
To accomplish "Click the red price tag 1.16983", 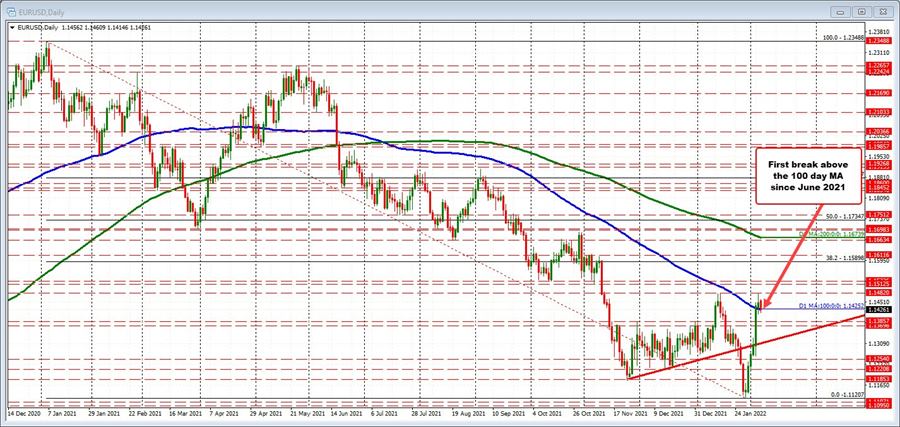I will (x=878, y=229).
